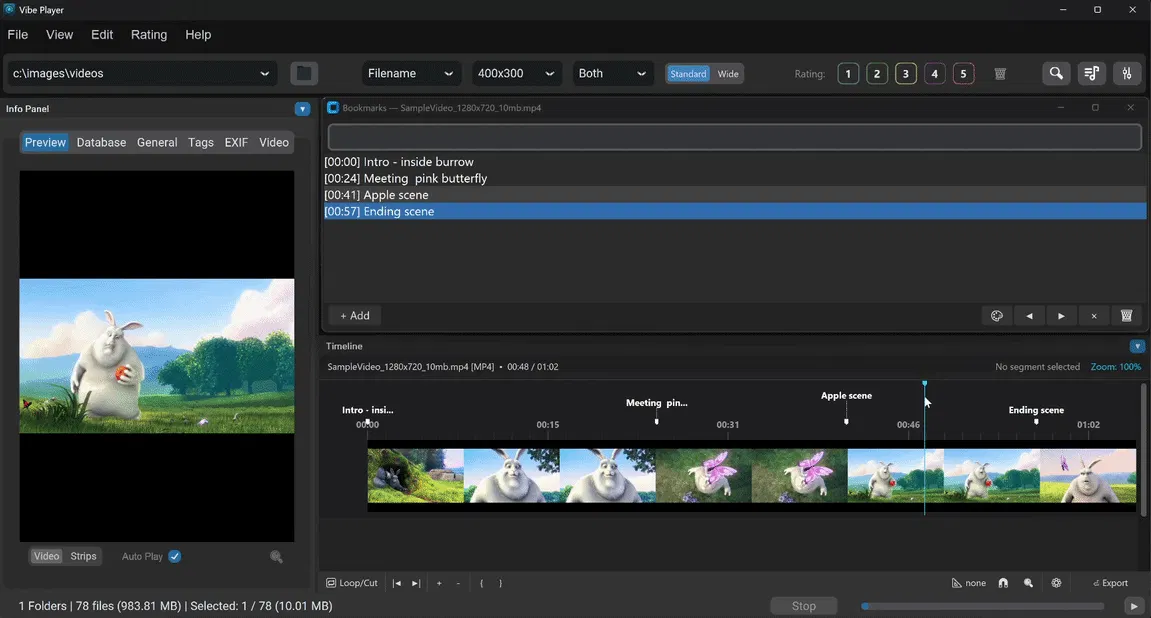Set segment start with the open brace
Image resolution: width=1151 pixels, height=618 pixels.
tap(482, 583)
